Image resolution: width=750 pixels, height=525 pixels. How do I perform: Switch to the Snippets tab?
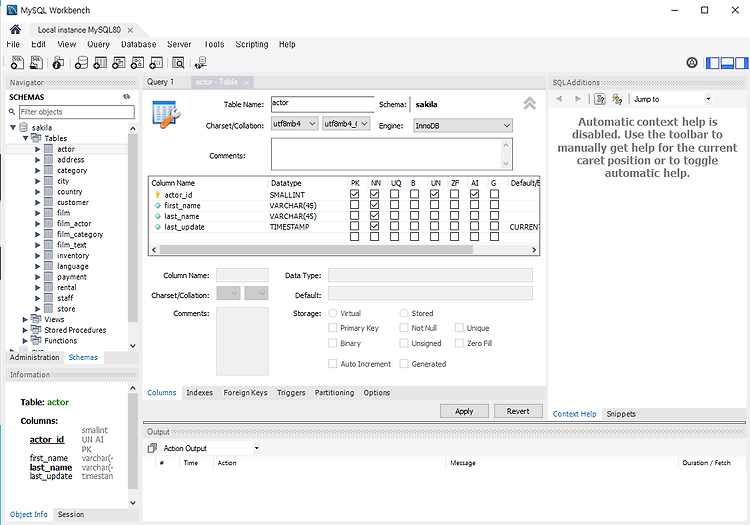pyautogui.click(x=621, y=414)
